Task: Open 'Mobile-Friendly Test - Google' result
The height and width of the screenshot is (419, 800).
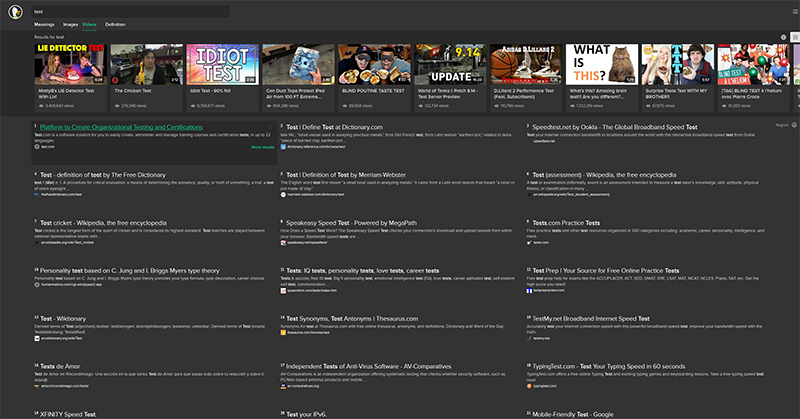Action: [573, 414]
